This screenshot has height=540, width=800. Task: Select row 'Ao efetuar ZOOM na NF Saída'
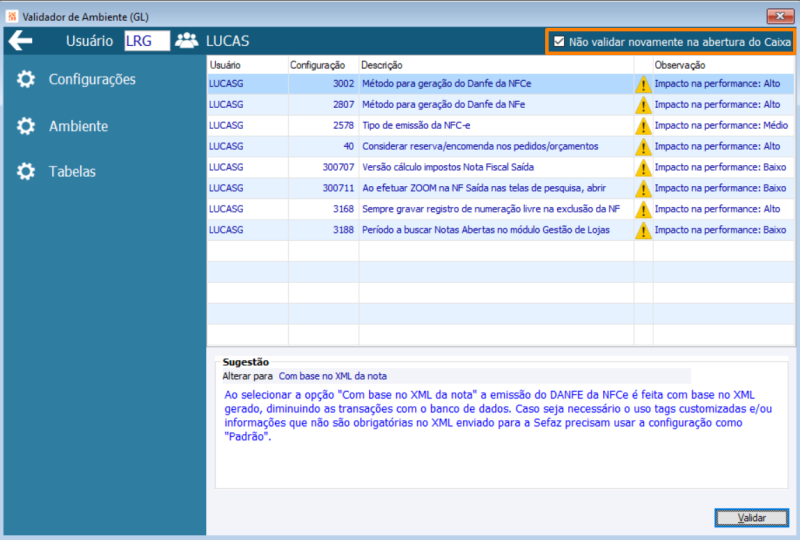pyautogui.click(x=501, y=188)
